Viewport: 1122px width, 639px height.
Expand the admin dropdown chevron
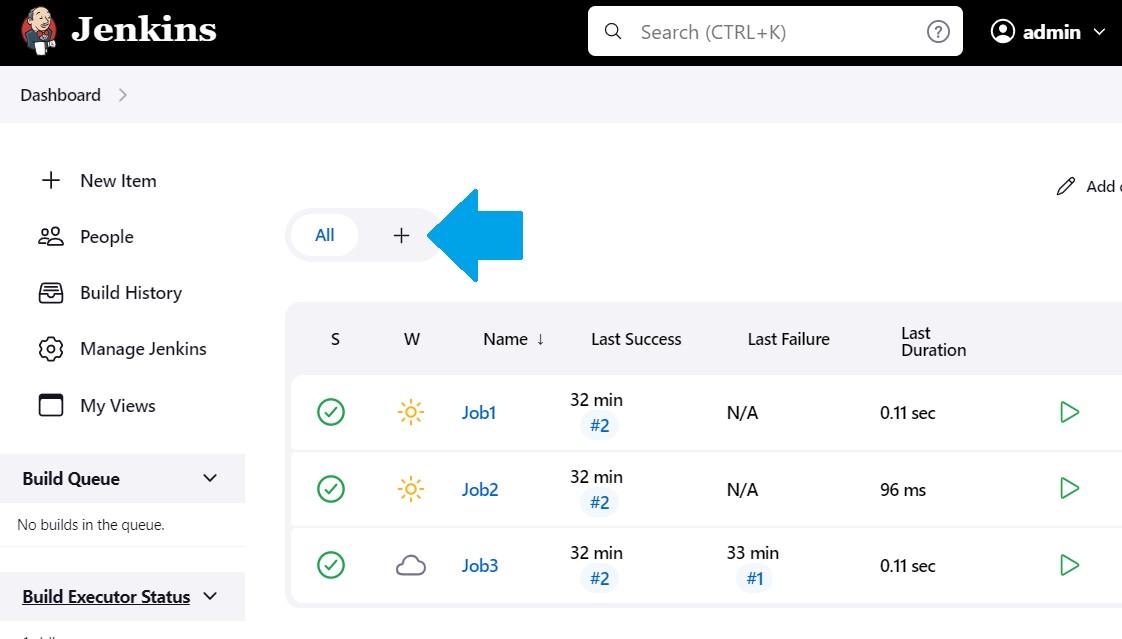click(1100, 32)
